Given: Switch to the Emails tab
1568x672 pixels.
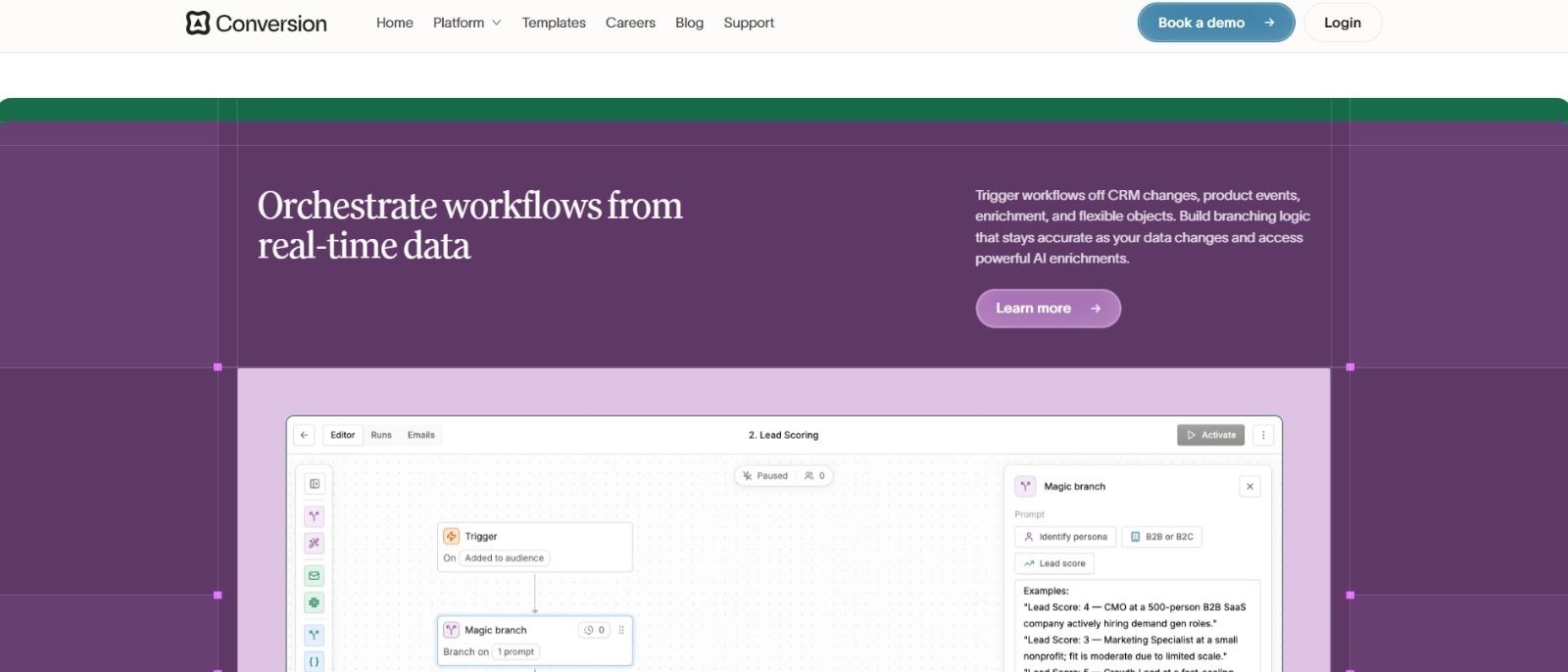Looking at the screenshot, I should [421, 435].
